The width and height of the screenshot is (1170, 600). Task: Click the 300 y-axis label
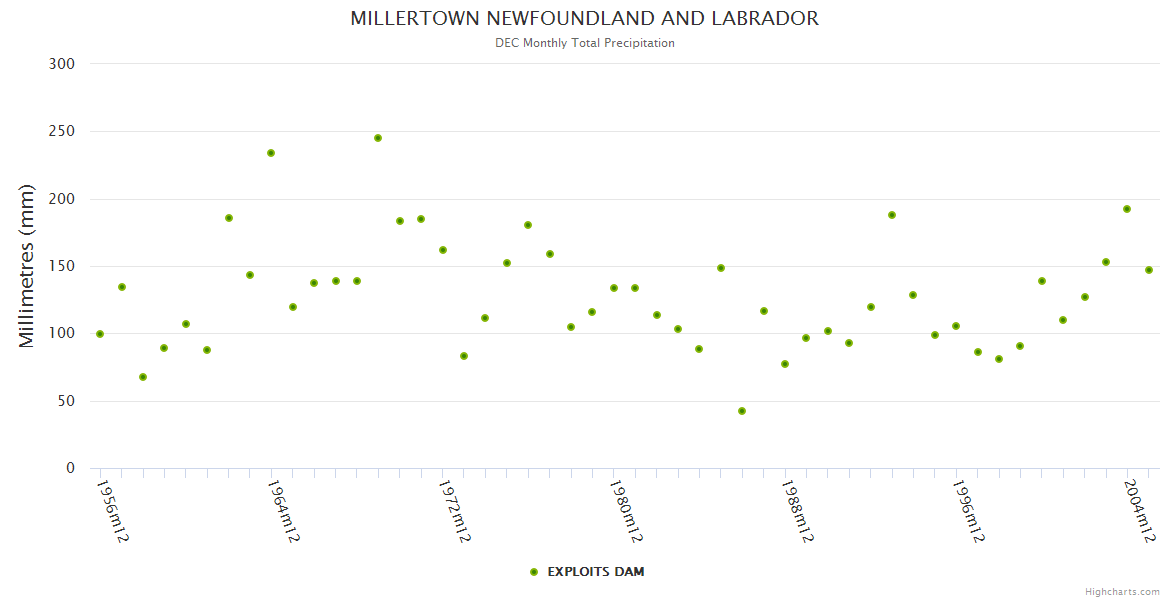pyautogui.click(x=62, y=64)
